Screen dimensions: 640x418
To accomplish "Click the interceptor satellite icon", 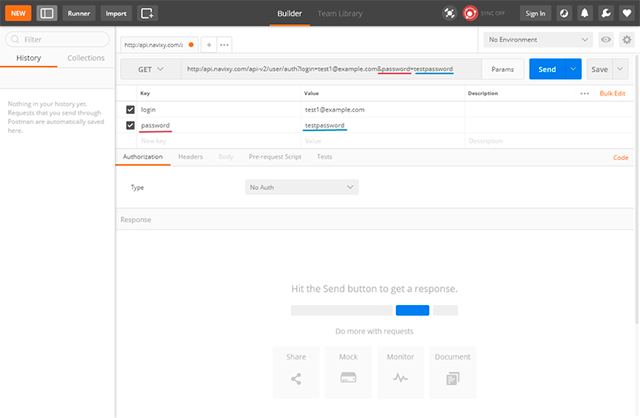I will click(449, 13).
